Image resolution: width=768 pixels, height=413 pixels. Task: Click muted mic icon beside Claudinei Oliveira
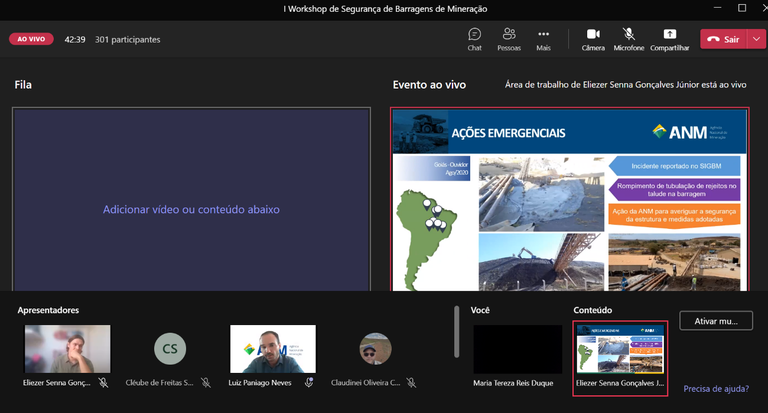(411, 382)
